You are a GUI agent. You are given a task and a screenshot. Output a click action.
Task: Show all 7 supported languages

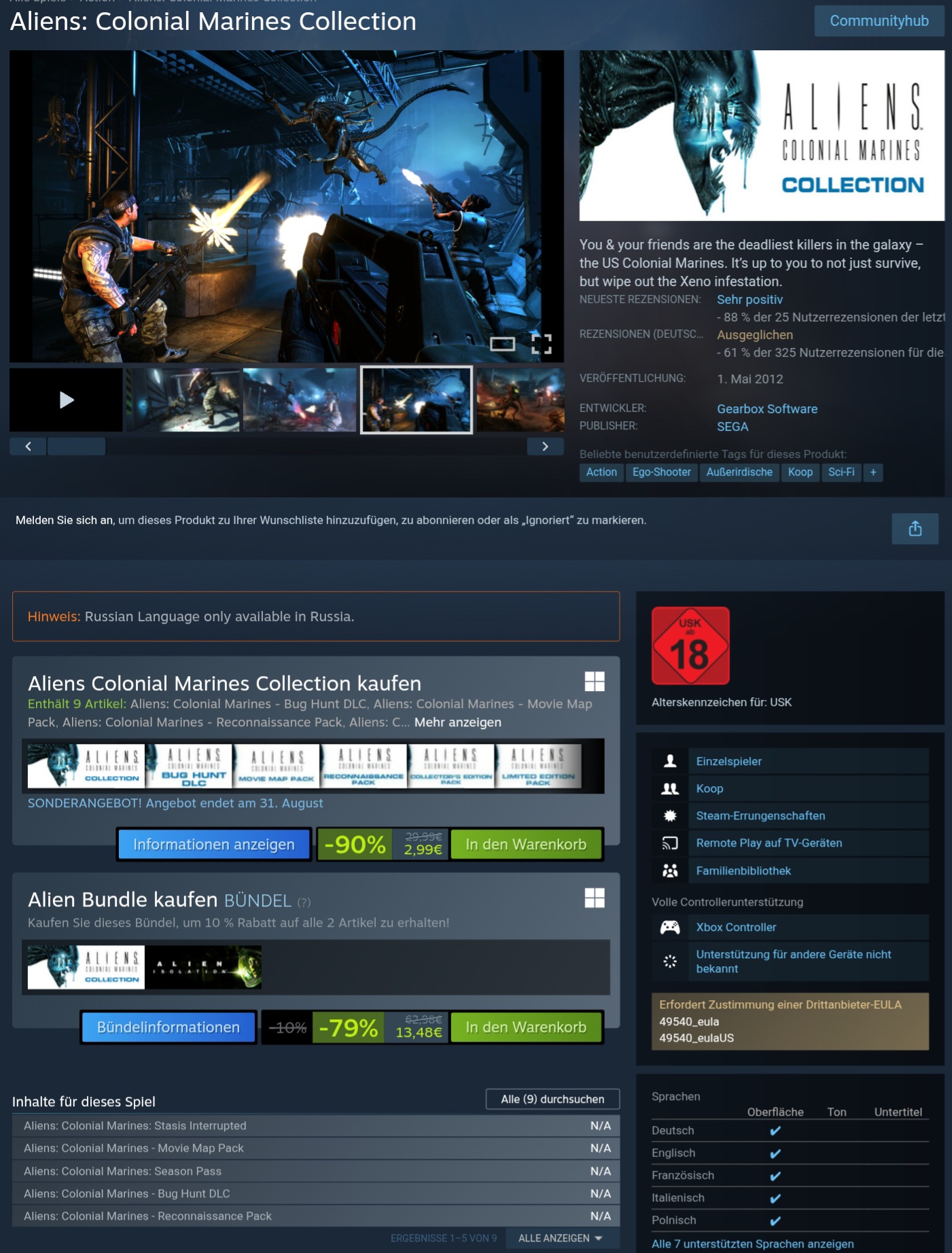753,1243
